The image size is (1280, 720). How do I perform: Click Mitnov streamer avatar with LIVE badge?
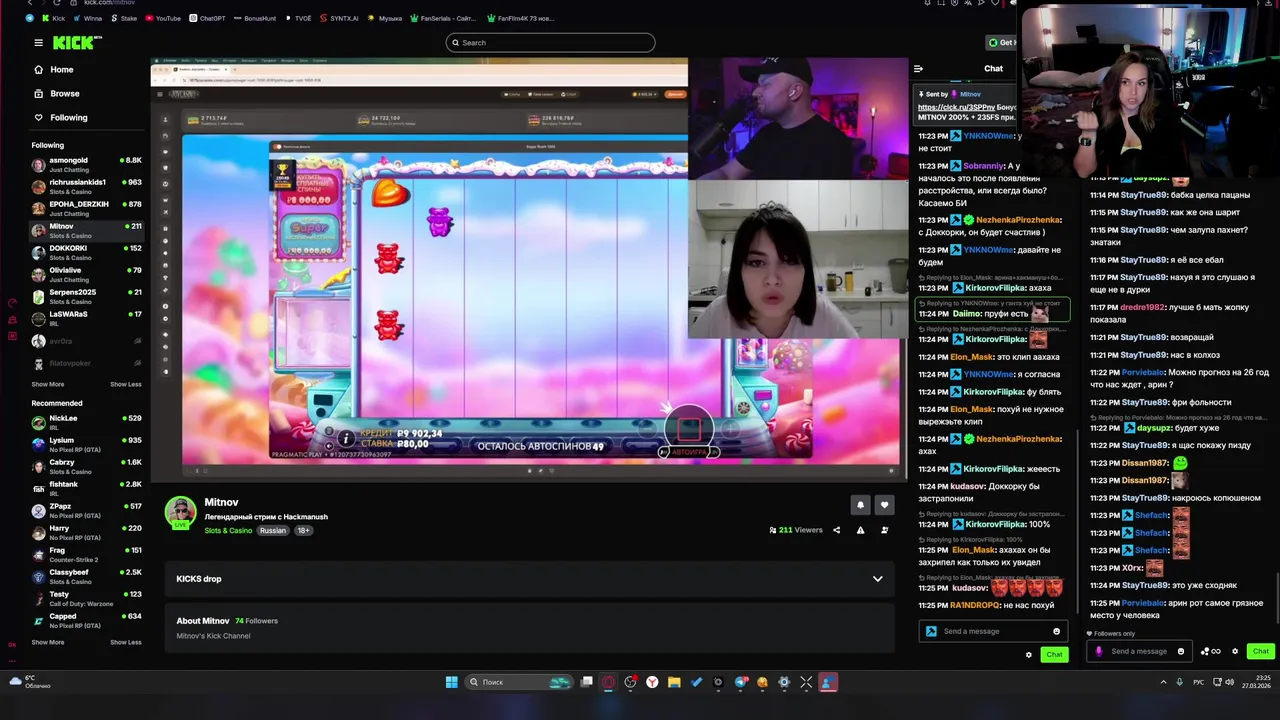point(180,512)
